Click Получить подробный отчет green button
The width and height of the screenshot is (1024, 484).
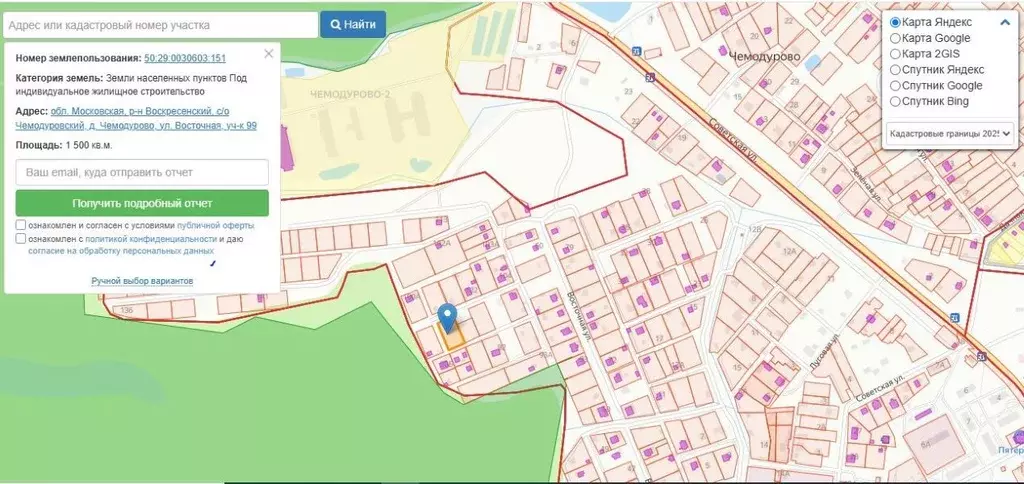[x=142, y=203]
